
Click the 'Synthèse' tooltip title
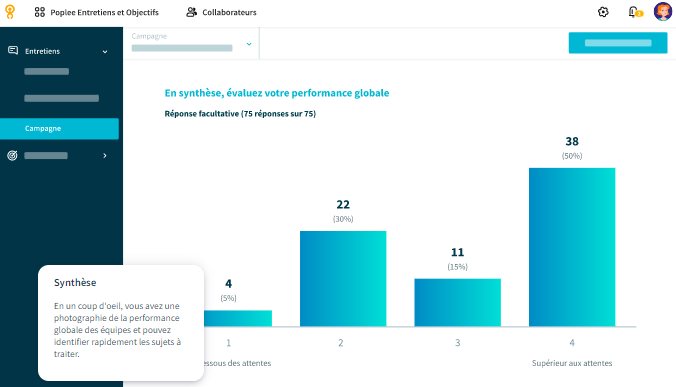pos(75,283)
